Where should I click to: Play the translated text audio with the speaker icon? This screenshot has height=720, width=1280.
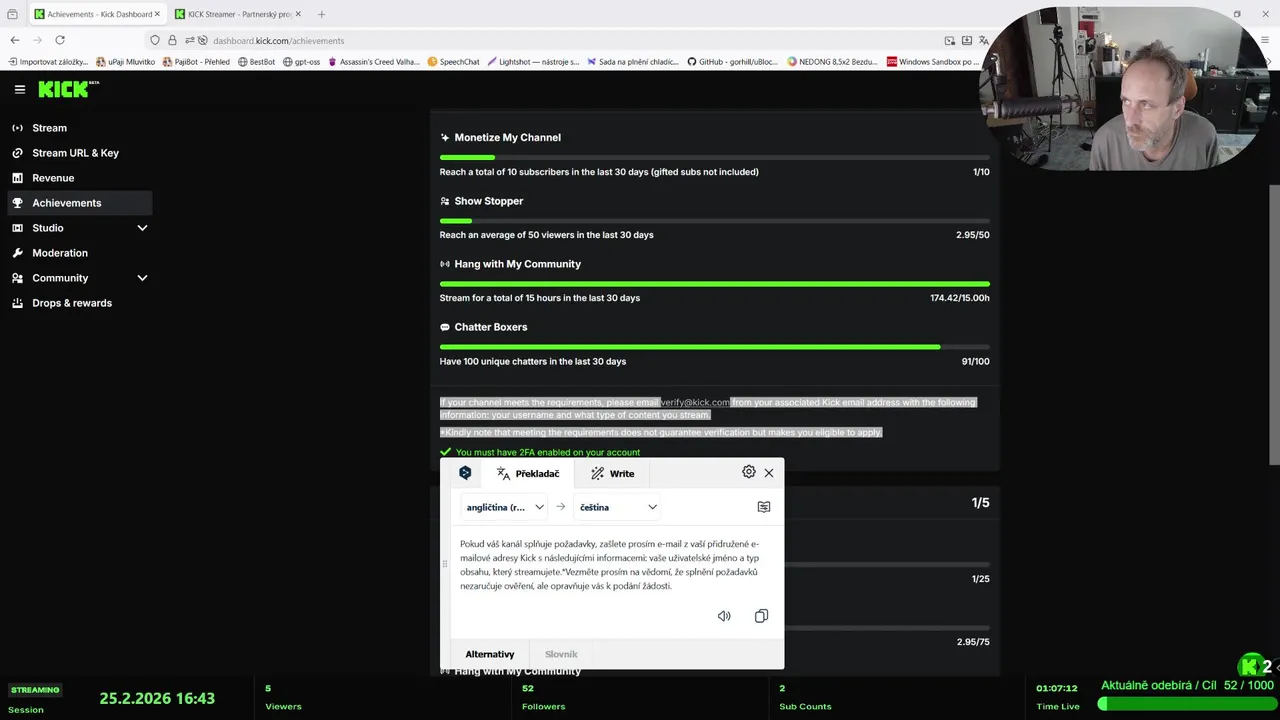coord(724,616)
